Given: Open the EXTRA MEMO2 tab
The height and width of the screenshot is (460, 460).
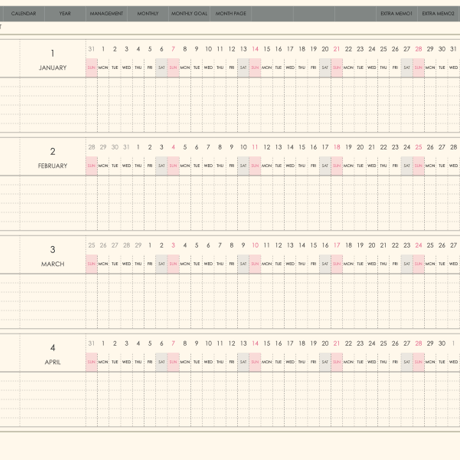Looking at the screenshot, I should [x=438, y=14].
